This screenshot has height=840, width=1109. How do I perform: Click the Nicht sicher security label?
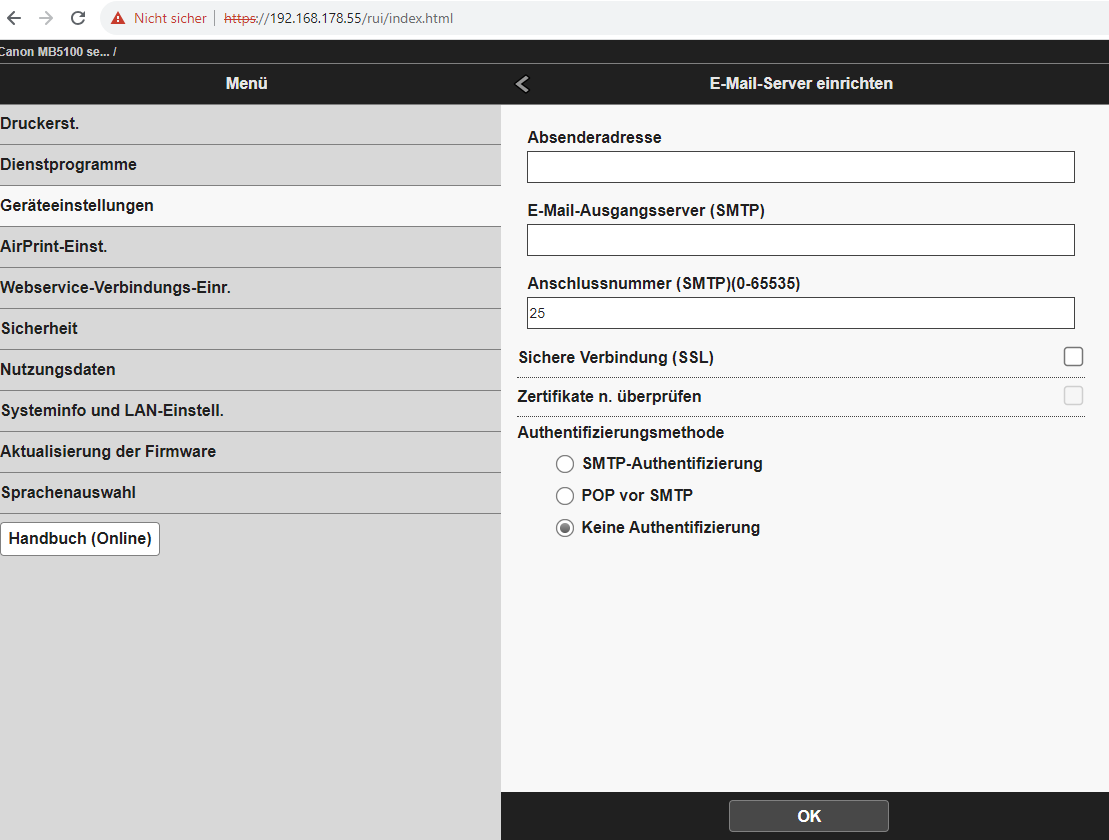[170, 18]
